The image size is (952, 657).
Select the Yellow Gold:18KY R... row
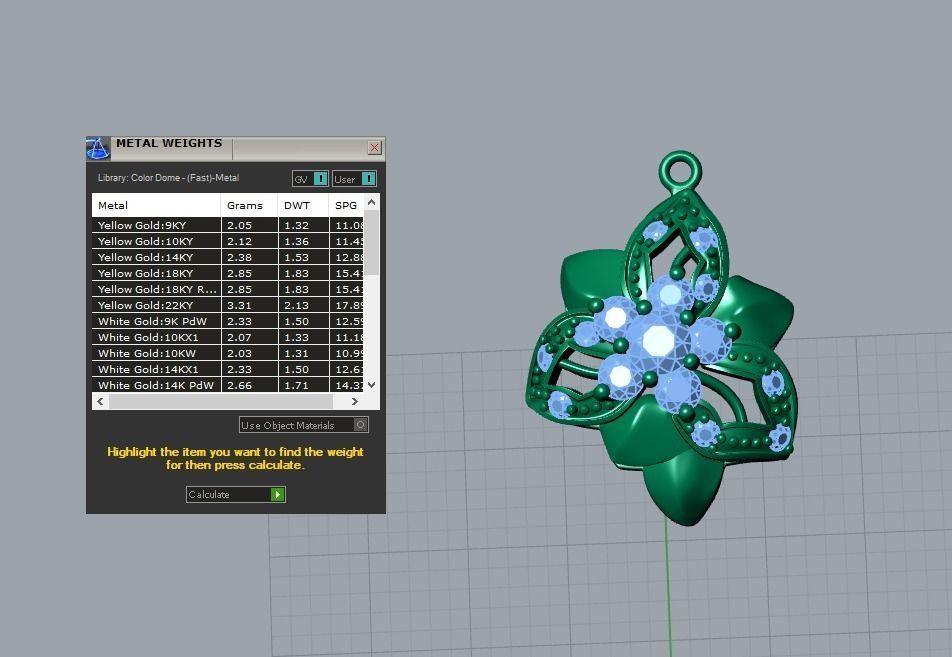(228, 289)
